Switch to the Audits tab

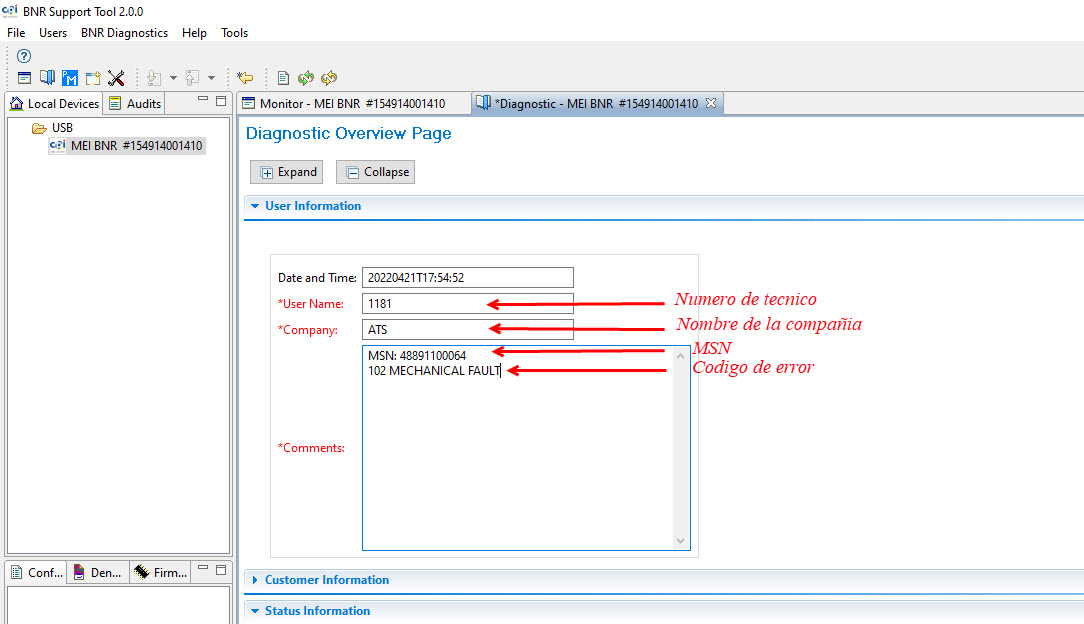135,104
